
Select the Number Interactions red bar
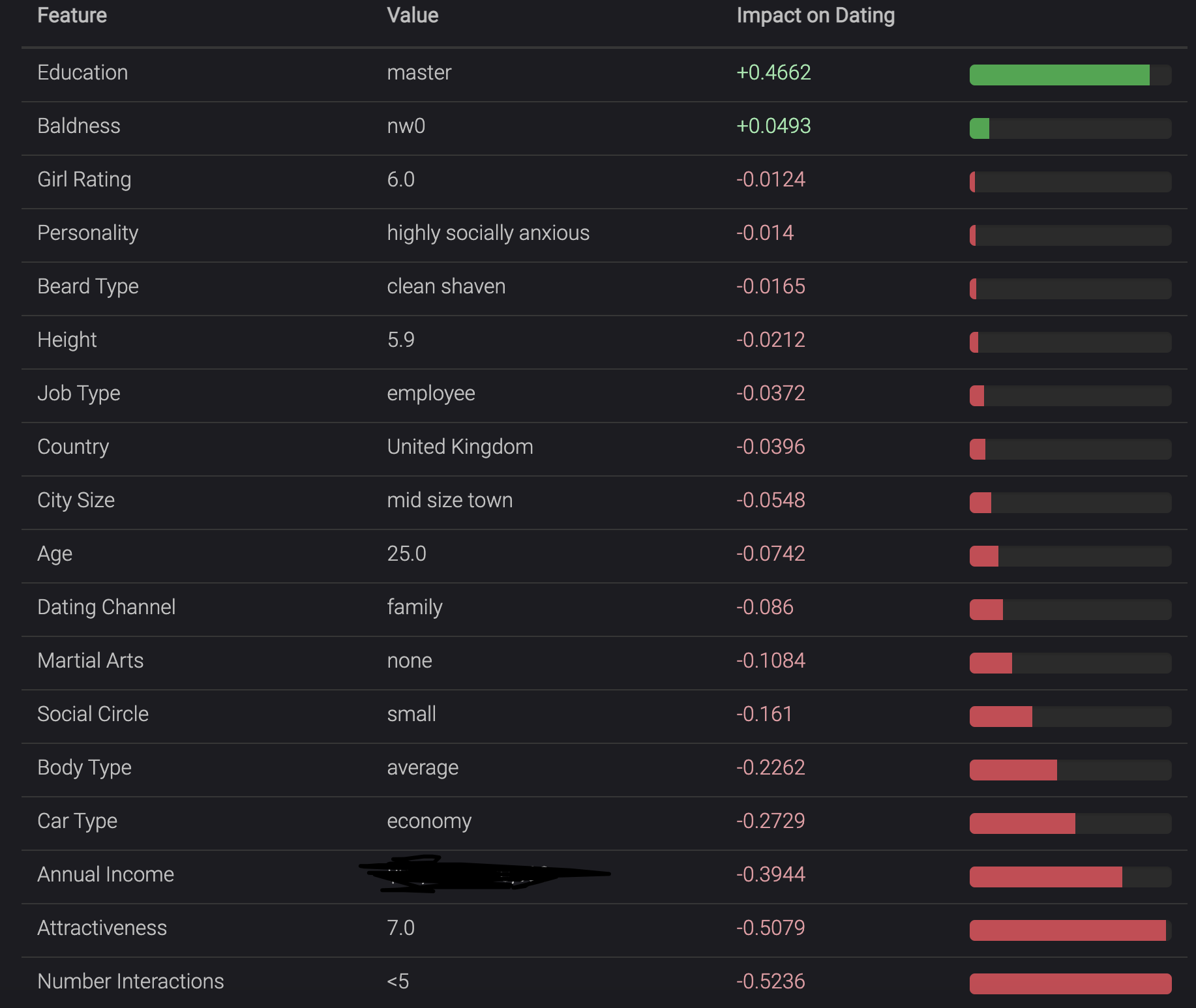coord(1070,984)
